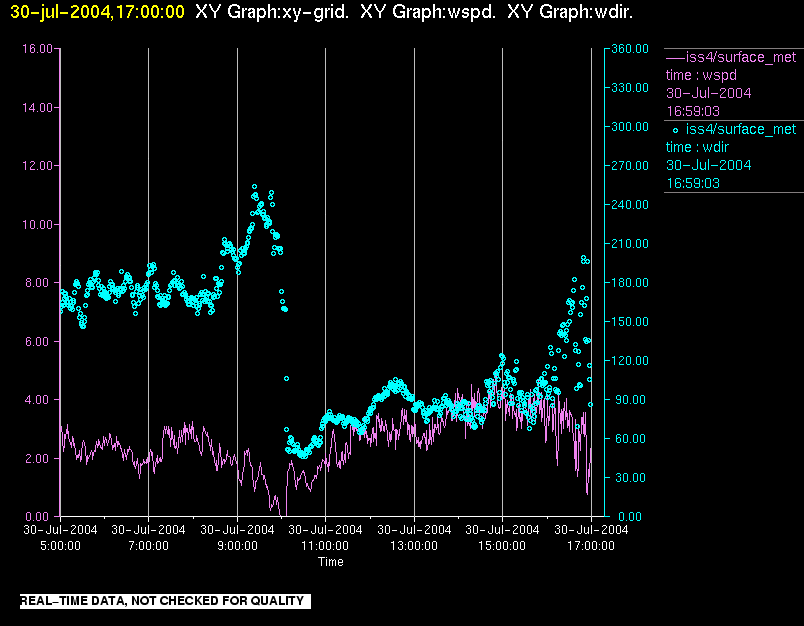Screen dimensions: 804x626
Task: Click the Time axis title
Action: pos(331,562)
